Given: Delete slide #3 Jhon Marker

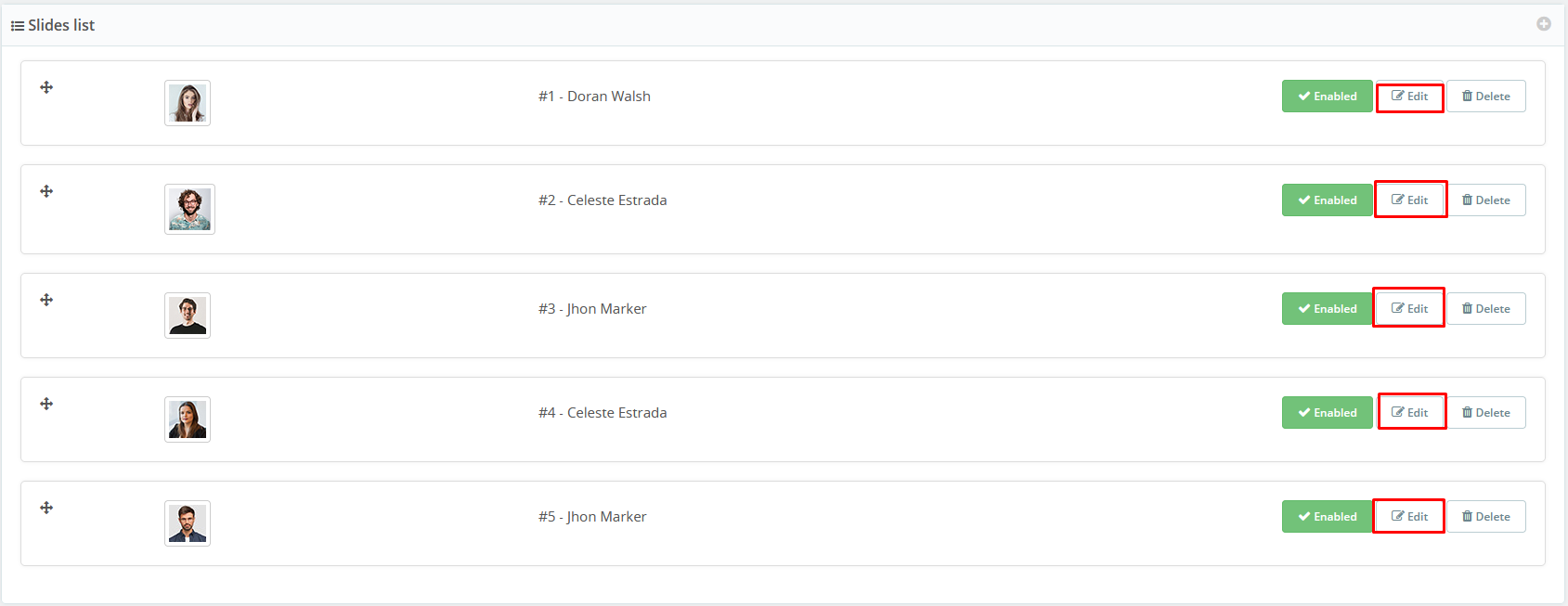Looking at the screenshot, I should coord(1485,309).
